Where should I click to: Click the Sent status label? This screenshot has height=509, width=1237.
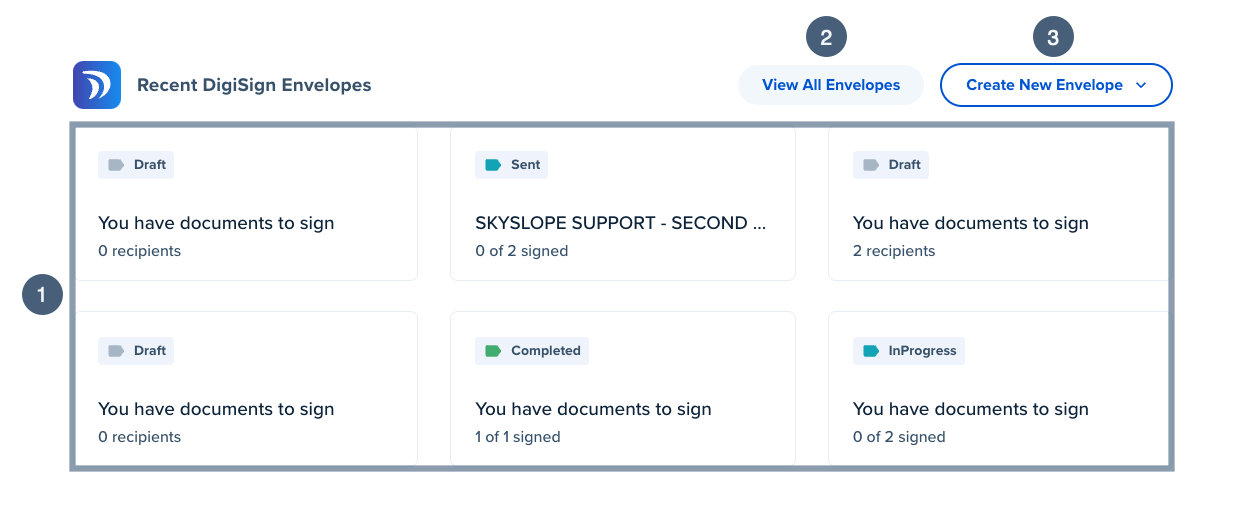pyautogui.click(x=525, y=165)
